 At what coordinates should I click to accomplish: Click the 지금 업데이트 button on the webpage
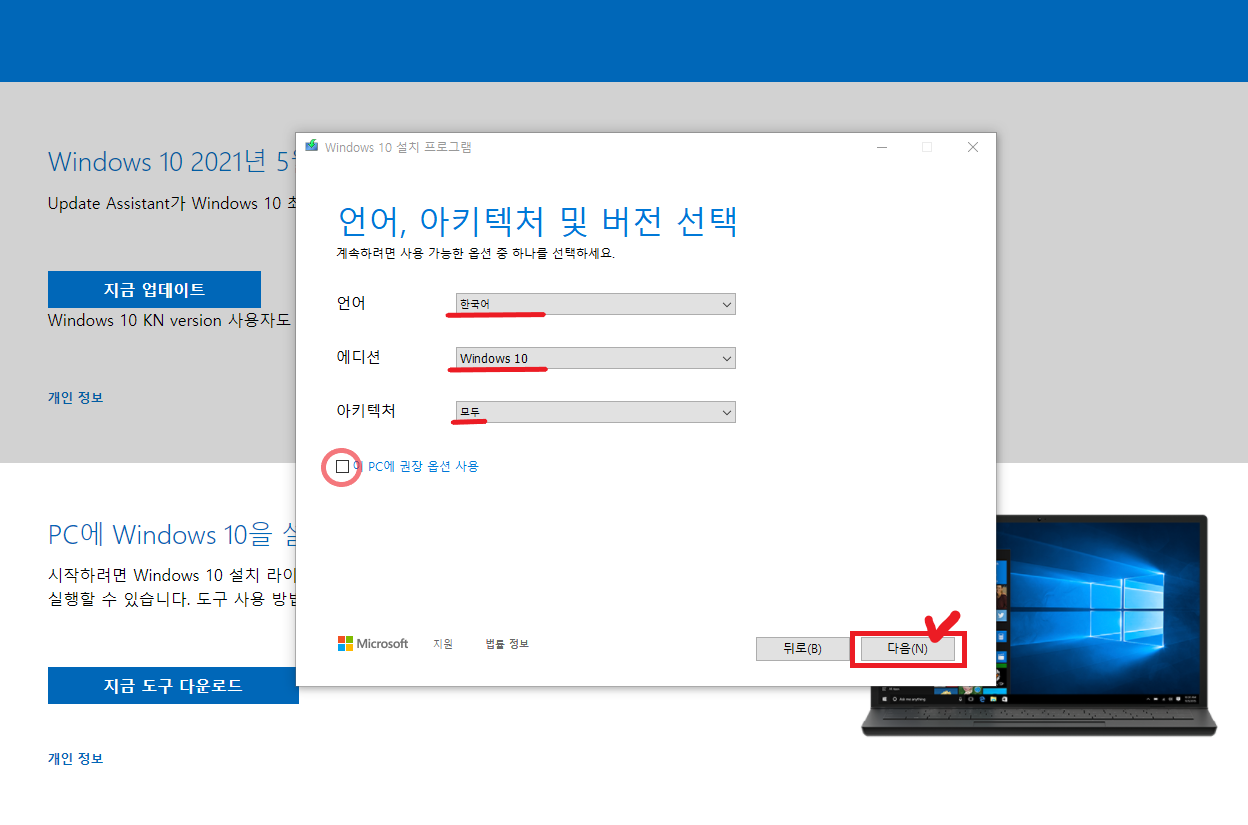point(154,289)
